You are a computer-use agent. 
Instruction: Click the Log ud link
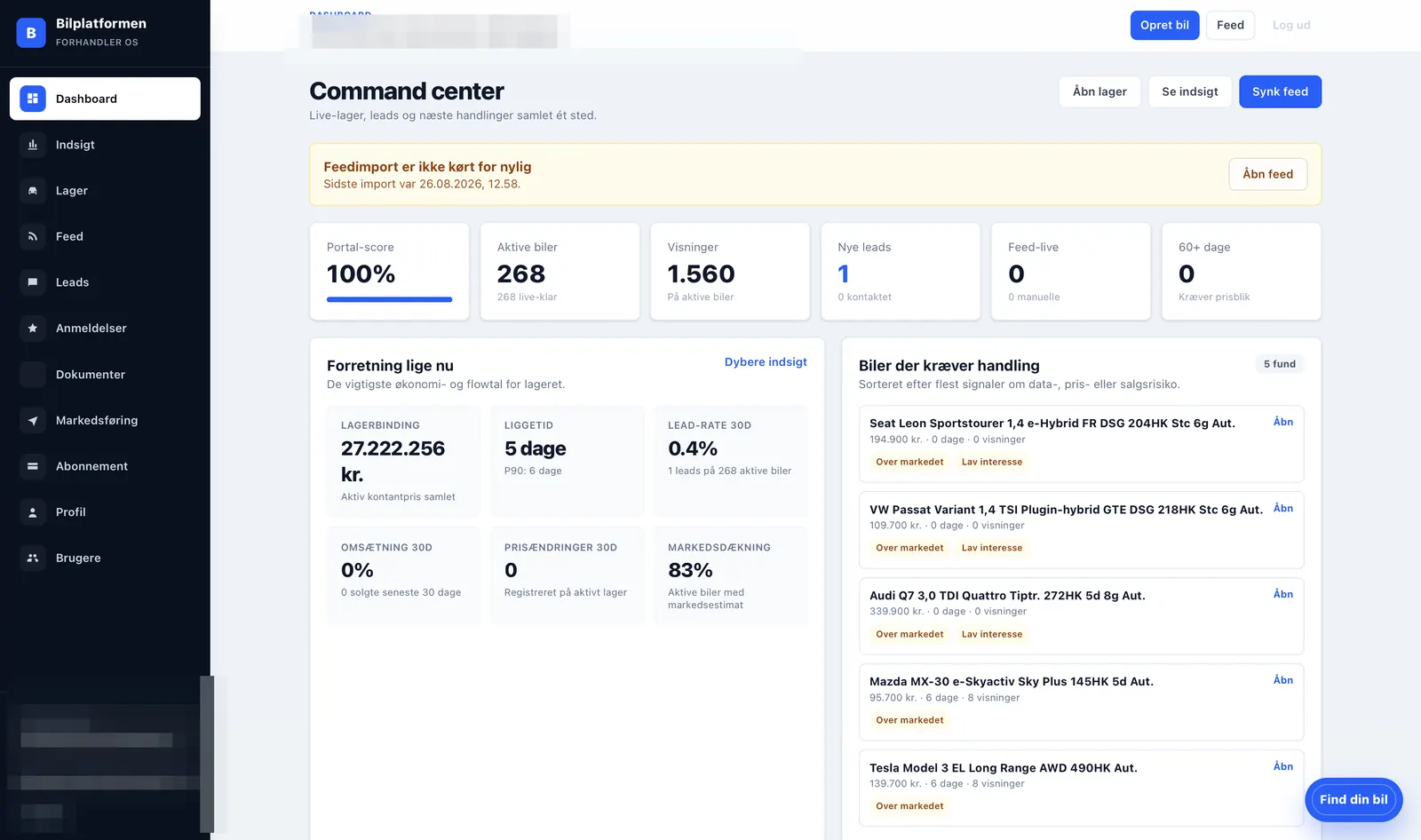[x=1291, y=25]
